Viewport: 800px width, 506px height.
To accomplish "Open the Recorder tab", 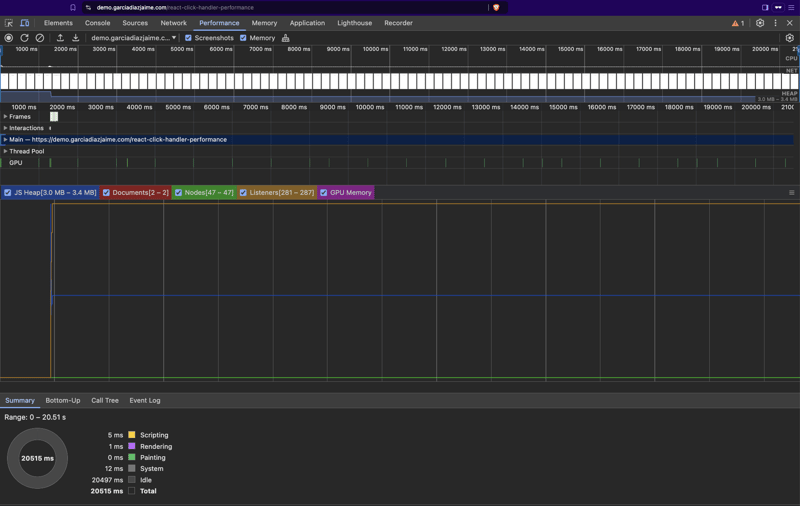I will click(x=398, y=23).
